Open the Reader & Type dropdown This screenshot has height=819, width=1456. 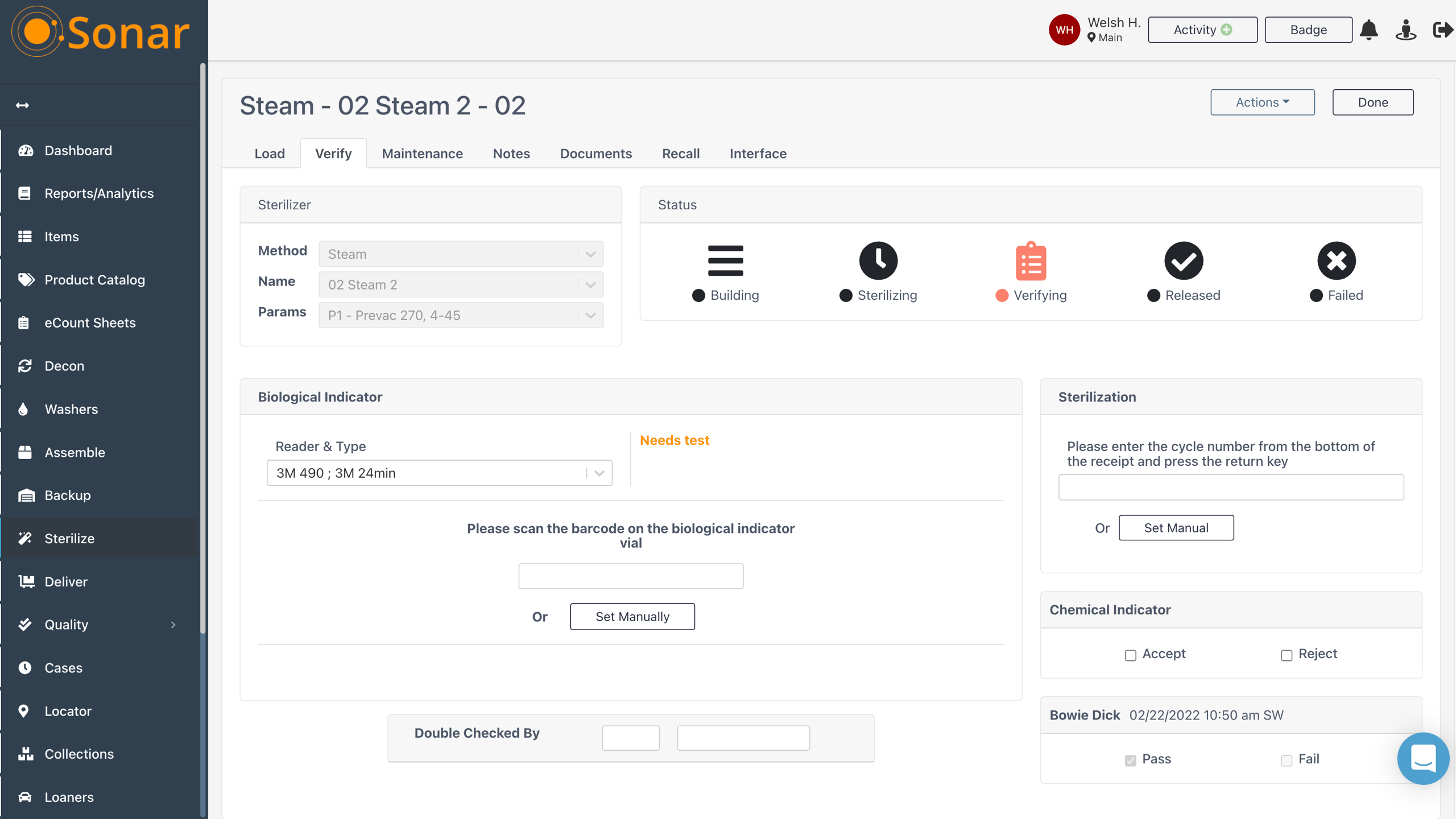click(x=439, y=473)
